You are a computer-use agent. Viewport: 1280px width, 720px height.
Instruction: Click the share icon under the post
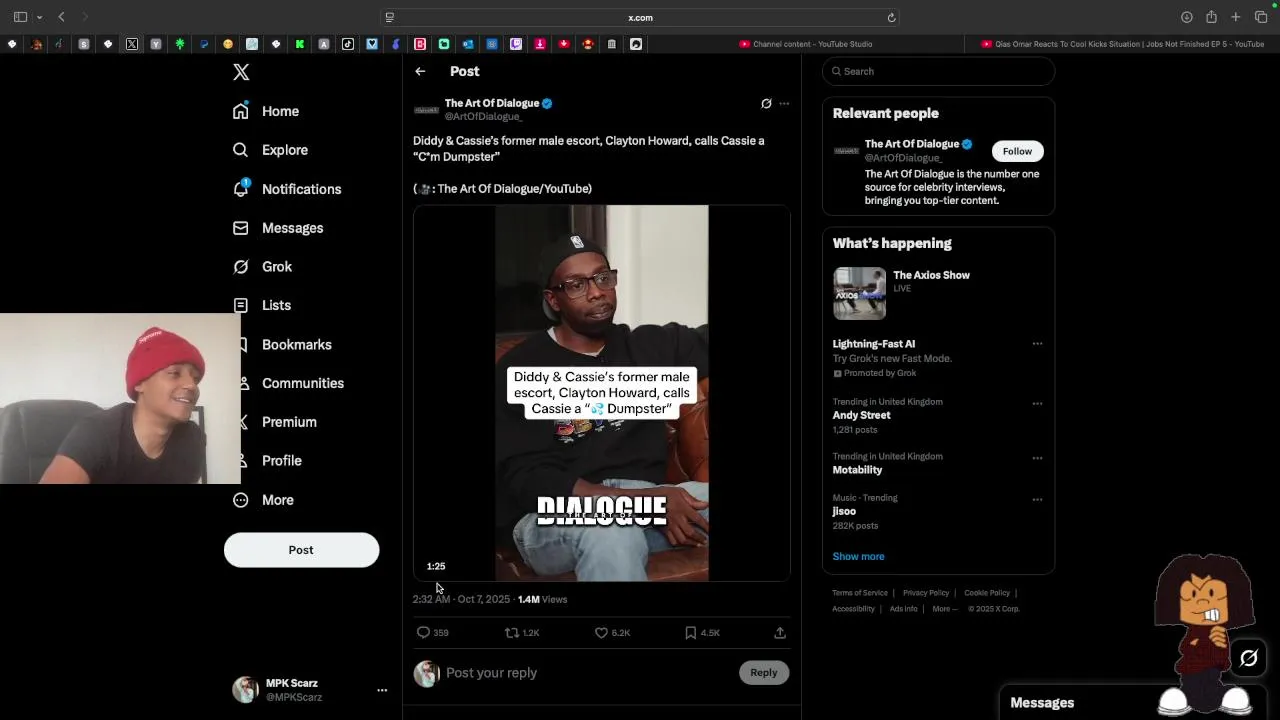pyautogui.click(x=780, y=632)
